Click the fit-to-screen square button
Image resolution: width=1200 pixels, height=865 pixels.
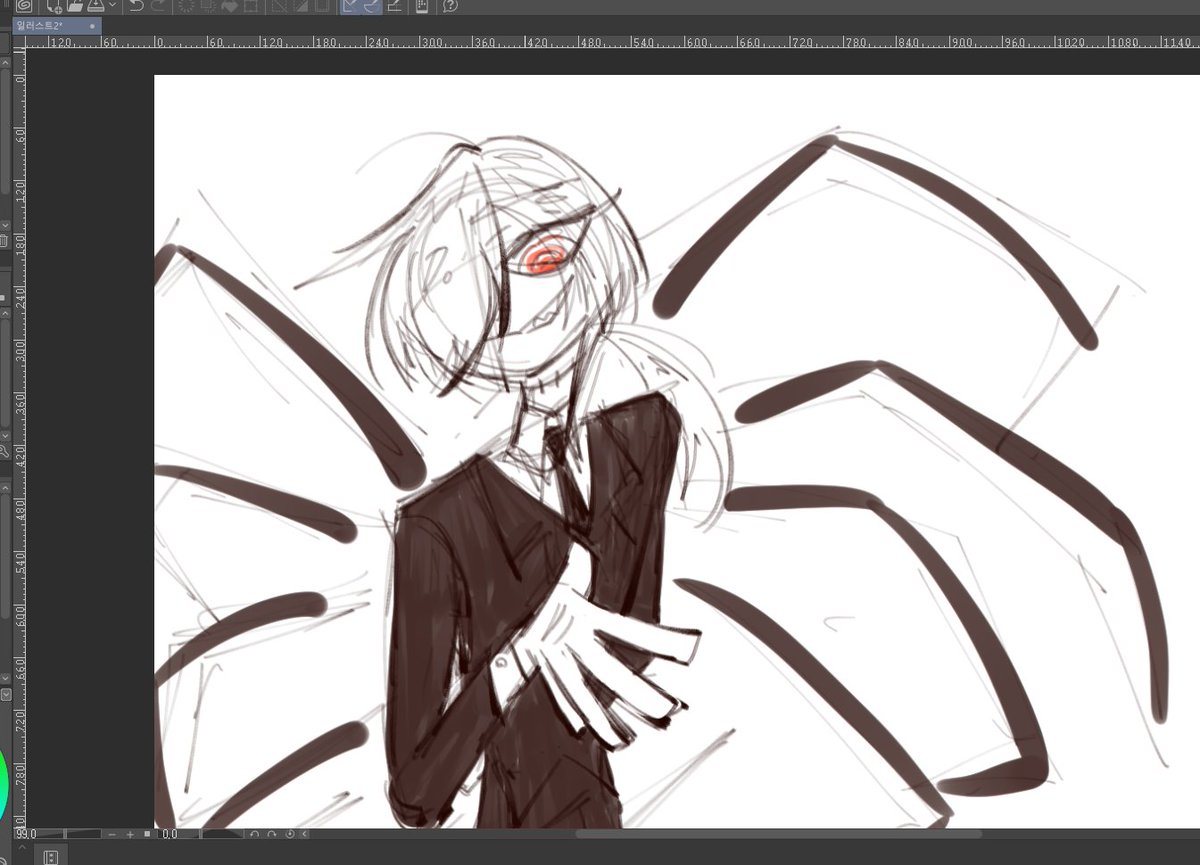coord(148,834)
